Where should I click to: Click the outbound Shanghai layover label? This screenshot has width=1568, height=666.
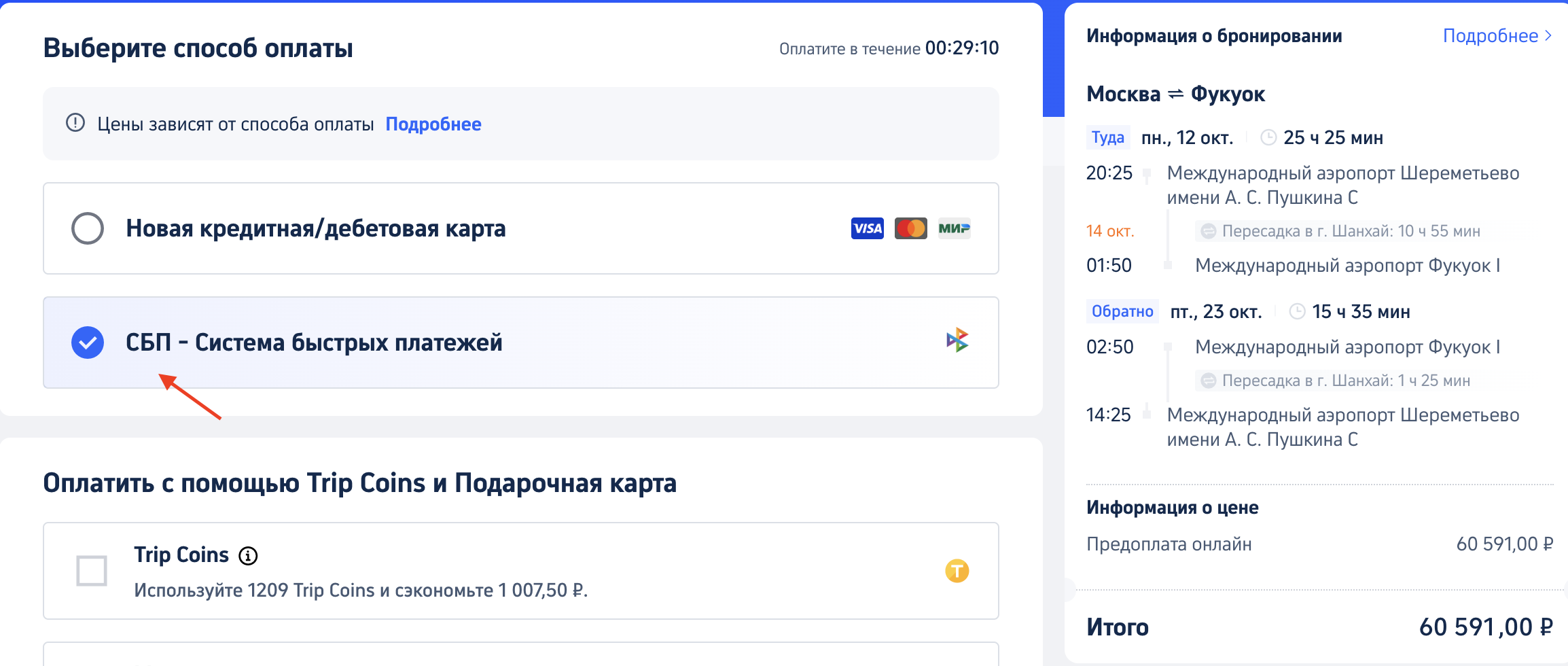(x=1350, y=232)
